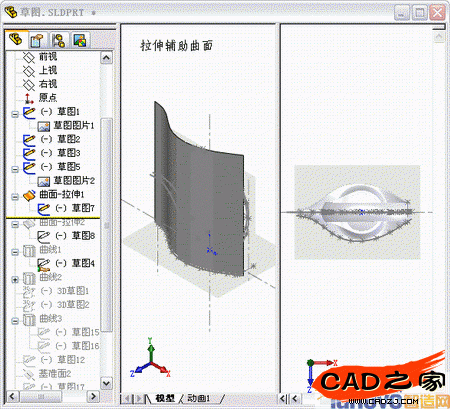Switch to the 动画1 tab
This screenshot has height=409, width=450.
(x=199, y=398)
